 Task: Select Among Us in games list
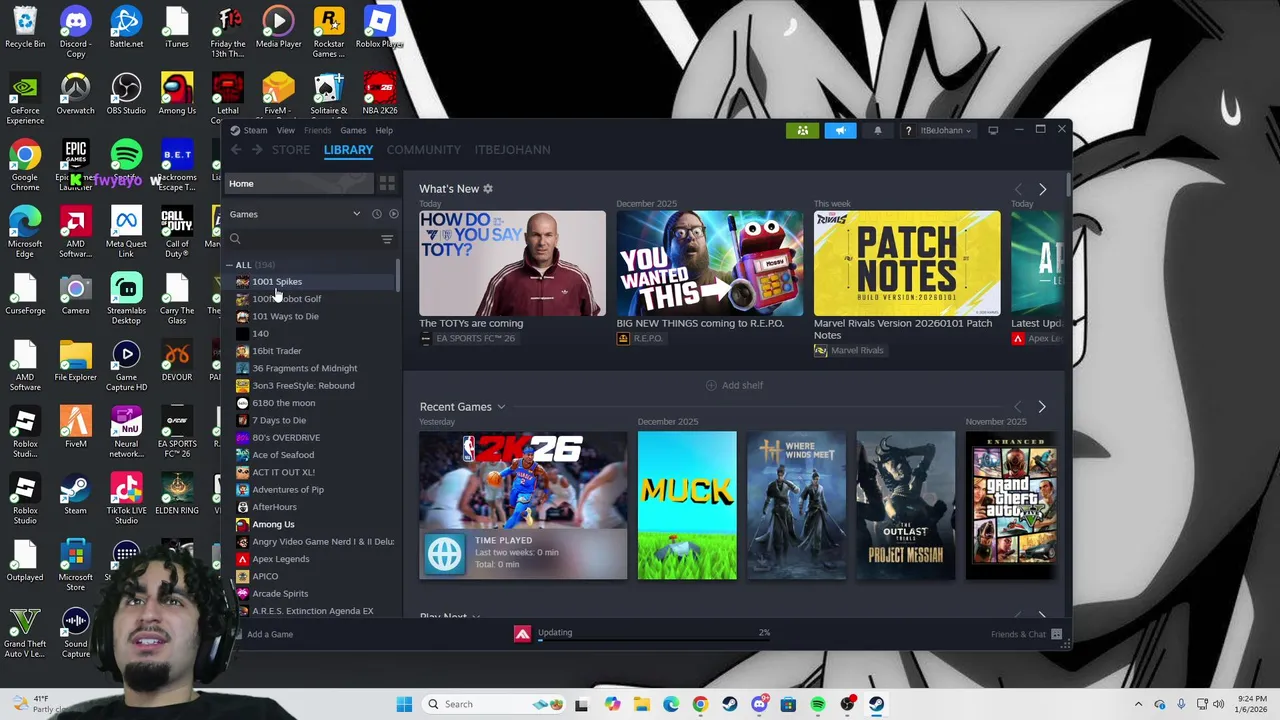pyautogui.click(x=273, y=524)
